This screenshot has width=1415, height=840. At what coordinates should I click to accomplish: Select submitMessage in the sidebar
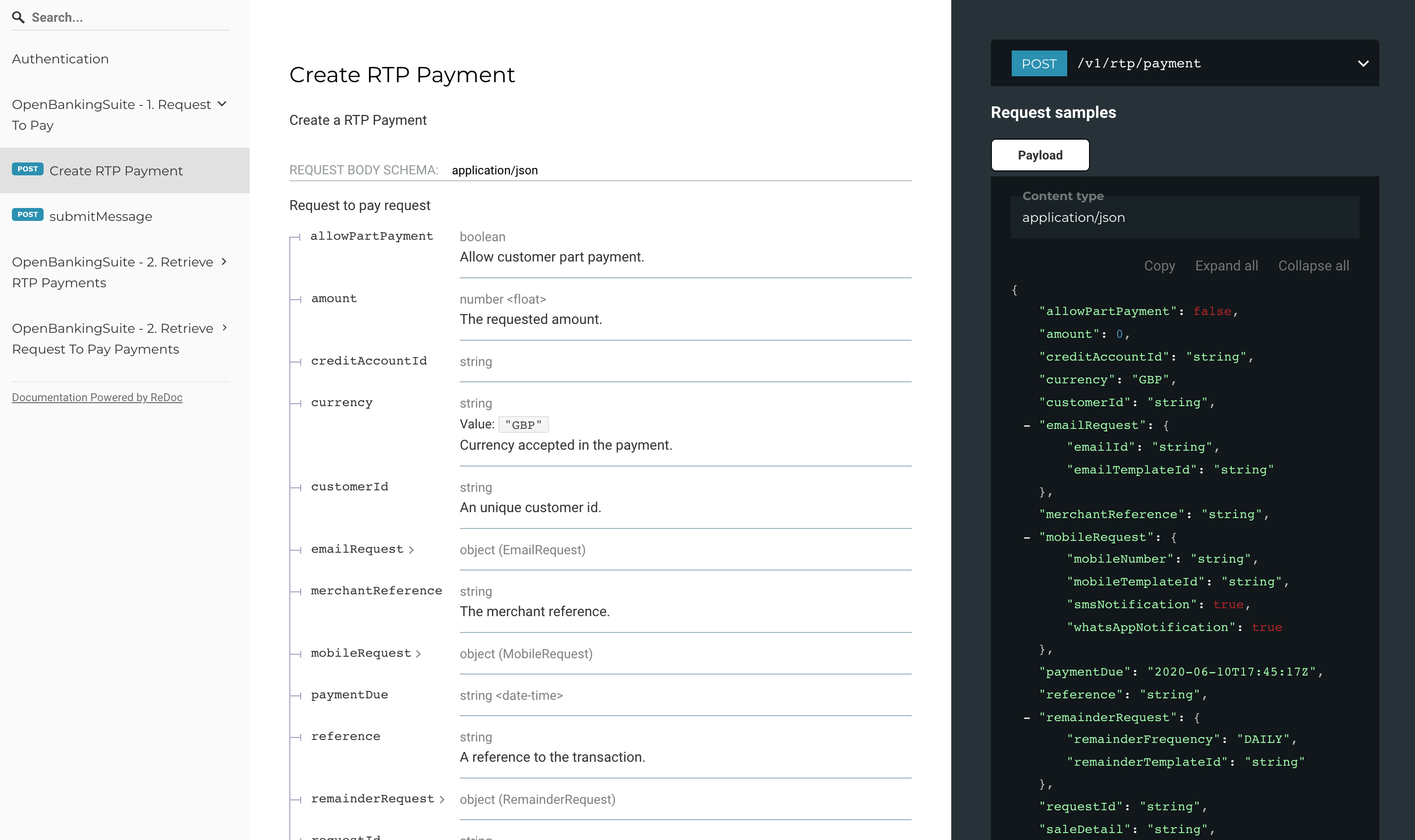pos(100,215)
